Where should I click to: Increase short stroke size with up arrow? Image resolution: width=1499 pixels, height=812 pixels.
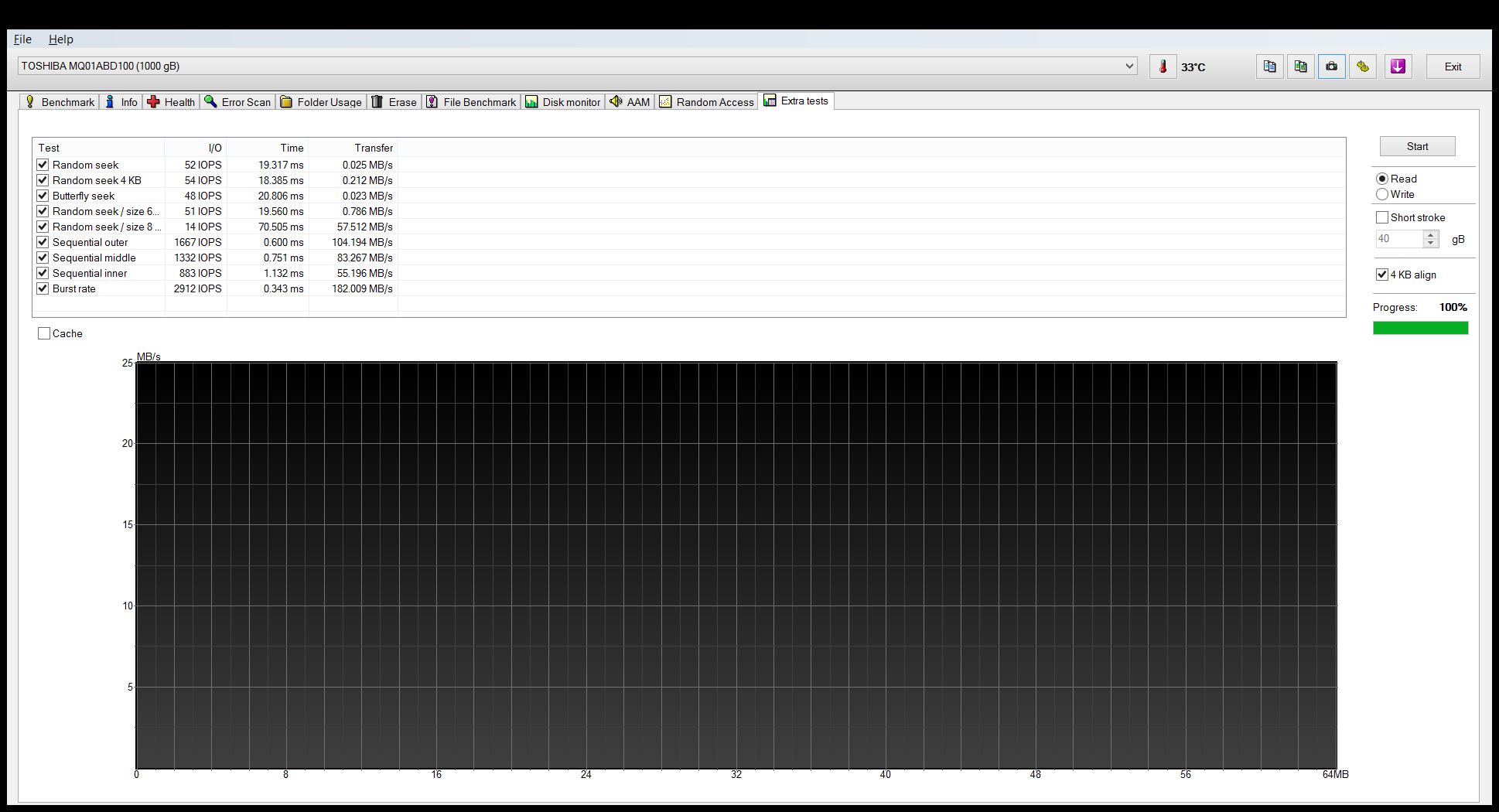1431,234
